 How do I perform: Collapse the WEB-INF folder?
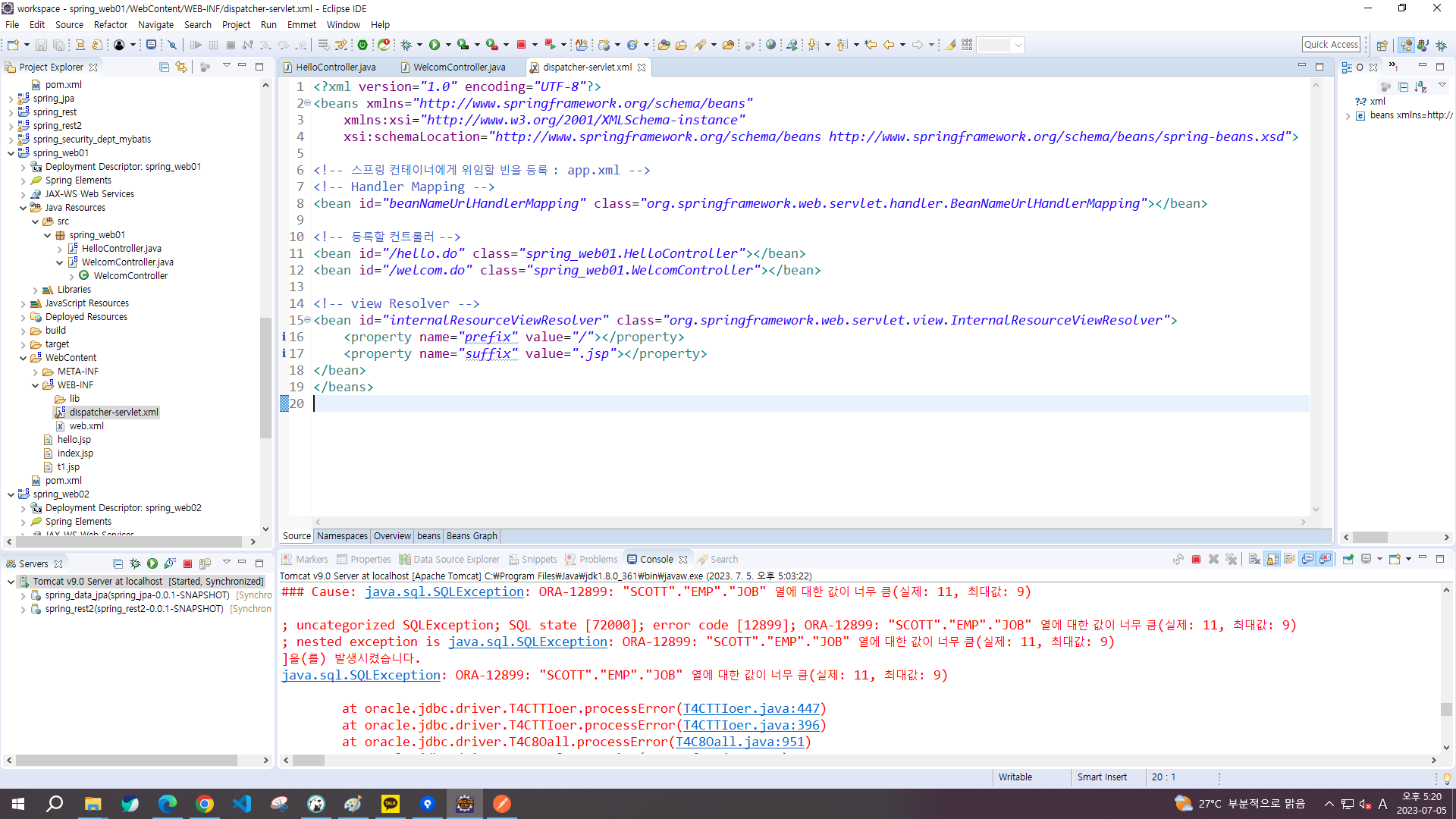click(35, 385)
